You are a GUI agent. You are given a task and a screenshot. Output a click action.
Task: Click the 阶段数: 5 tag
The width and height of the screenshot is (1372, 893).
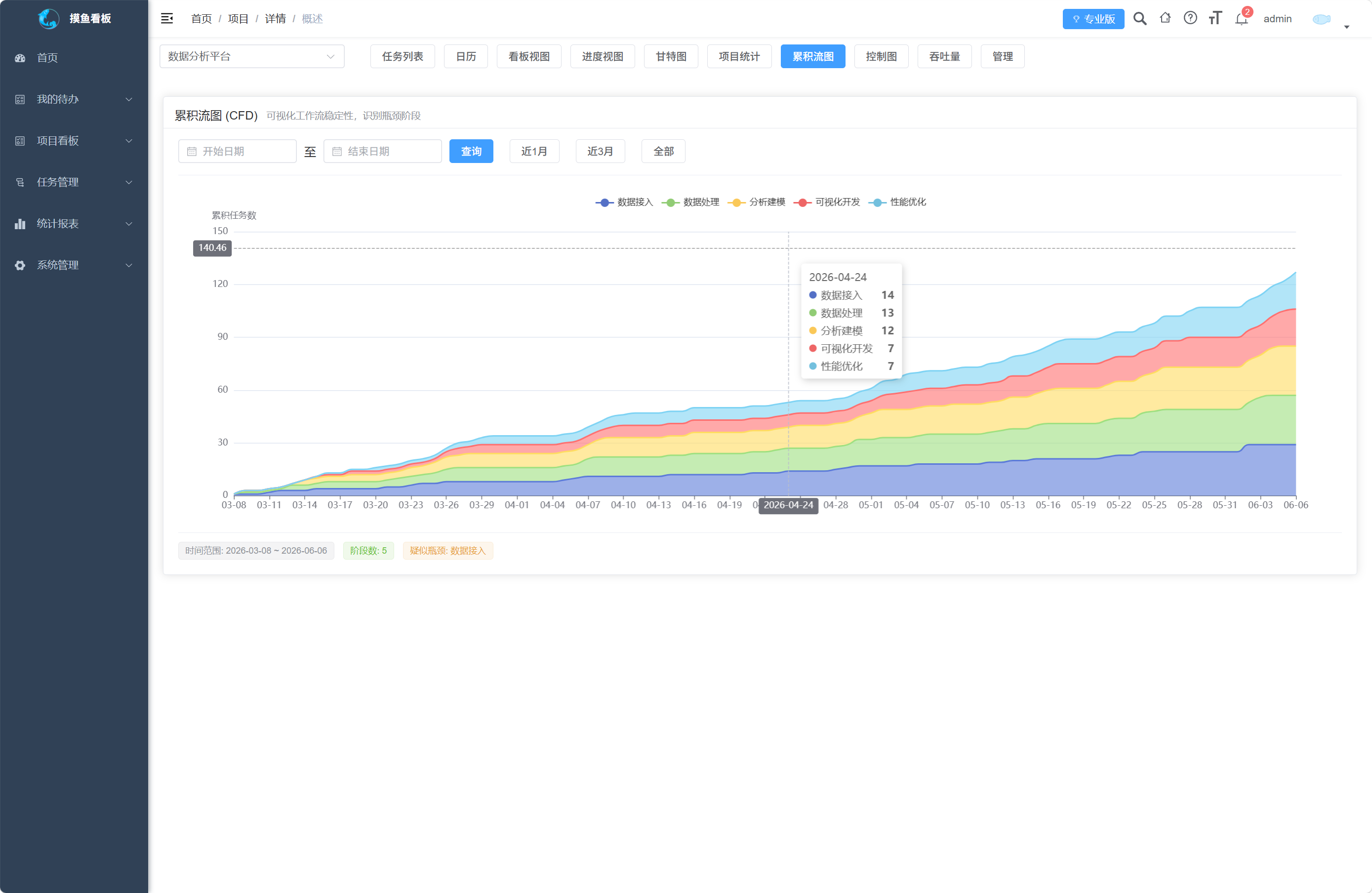(x=368, y=551)
